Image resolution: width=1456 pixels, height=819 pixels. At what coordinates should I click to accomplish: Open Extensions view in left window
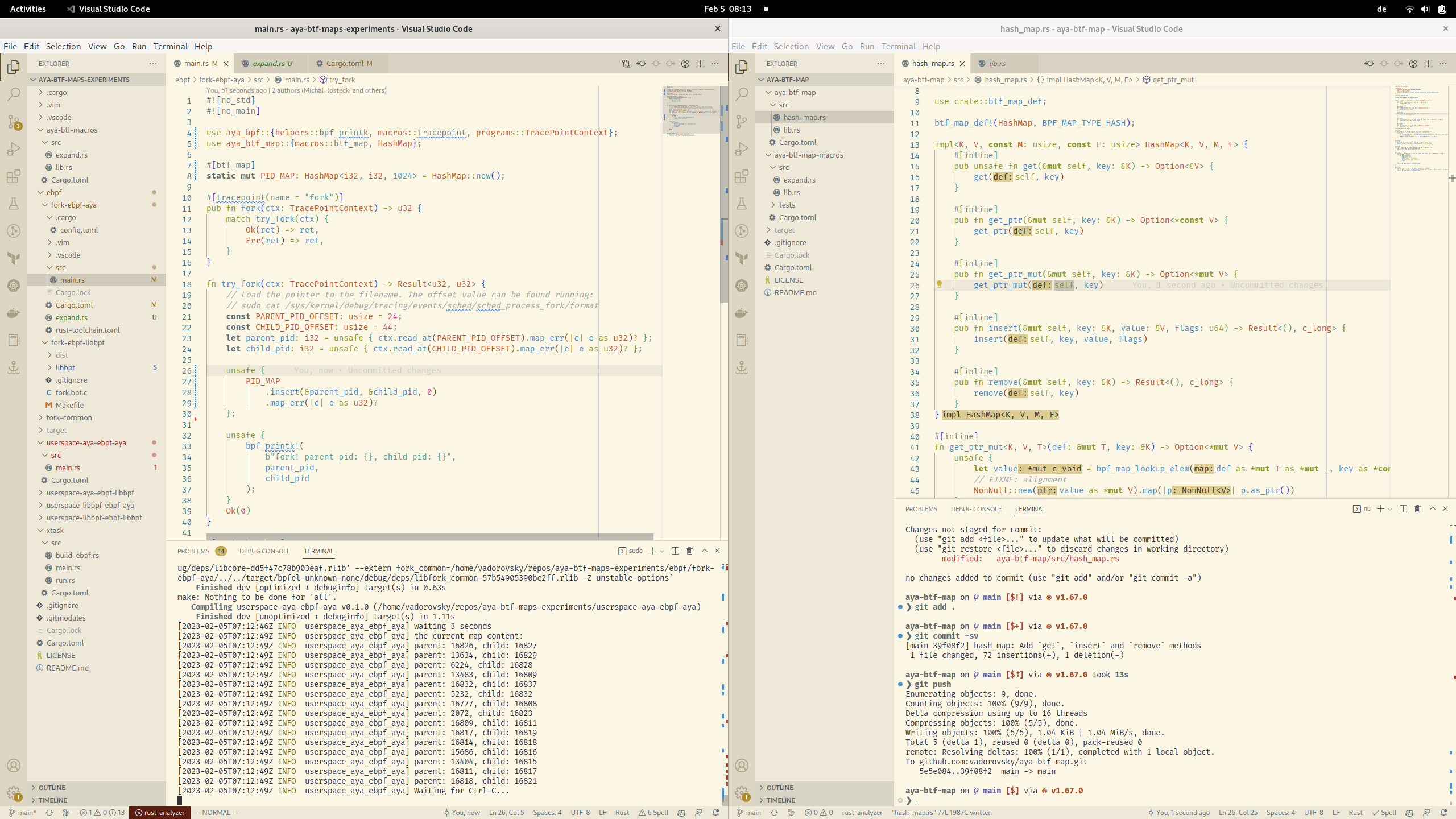point(14,176)
